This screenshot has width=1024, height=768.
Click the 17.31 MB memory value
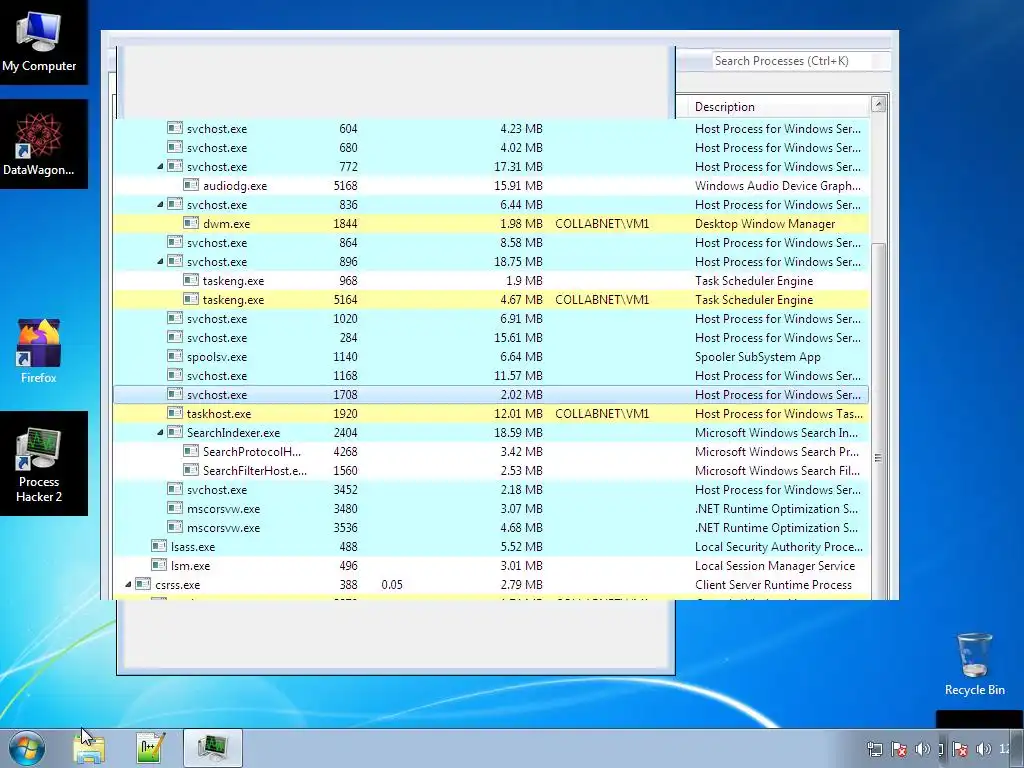click(518, 167)
